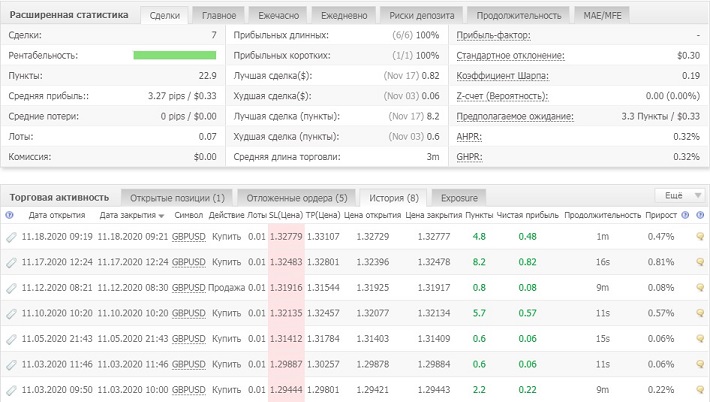Click the tag icon of 11.10.2020 10:20 trade
This screenshot has height=402, width=710.
[x=11, y=313]
